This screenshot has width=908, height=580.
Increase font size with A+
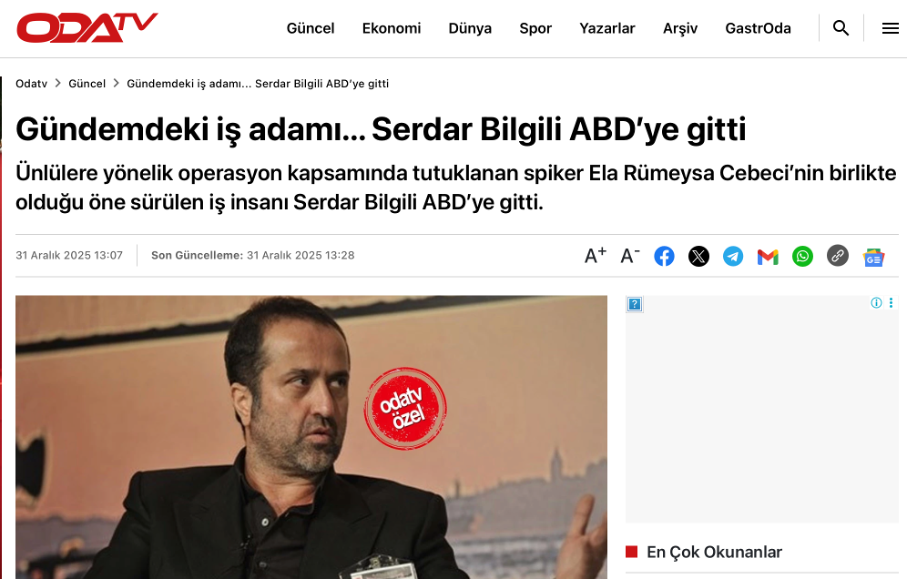click(x=595, y=255)
